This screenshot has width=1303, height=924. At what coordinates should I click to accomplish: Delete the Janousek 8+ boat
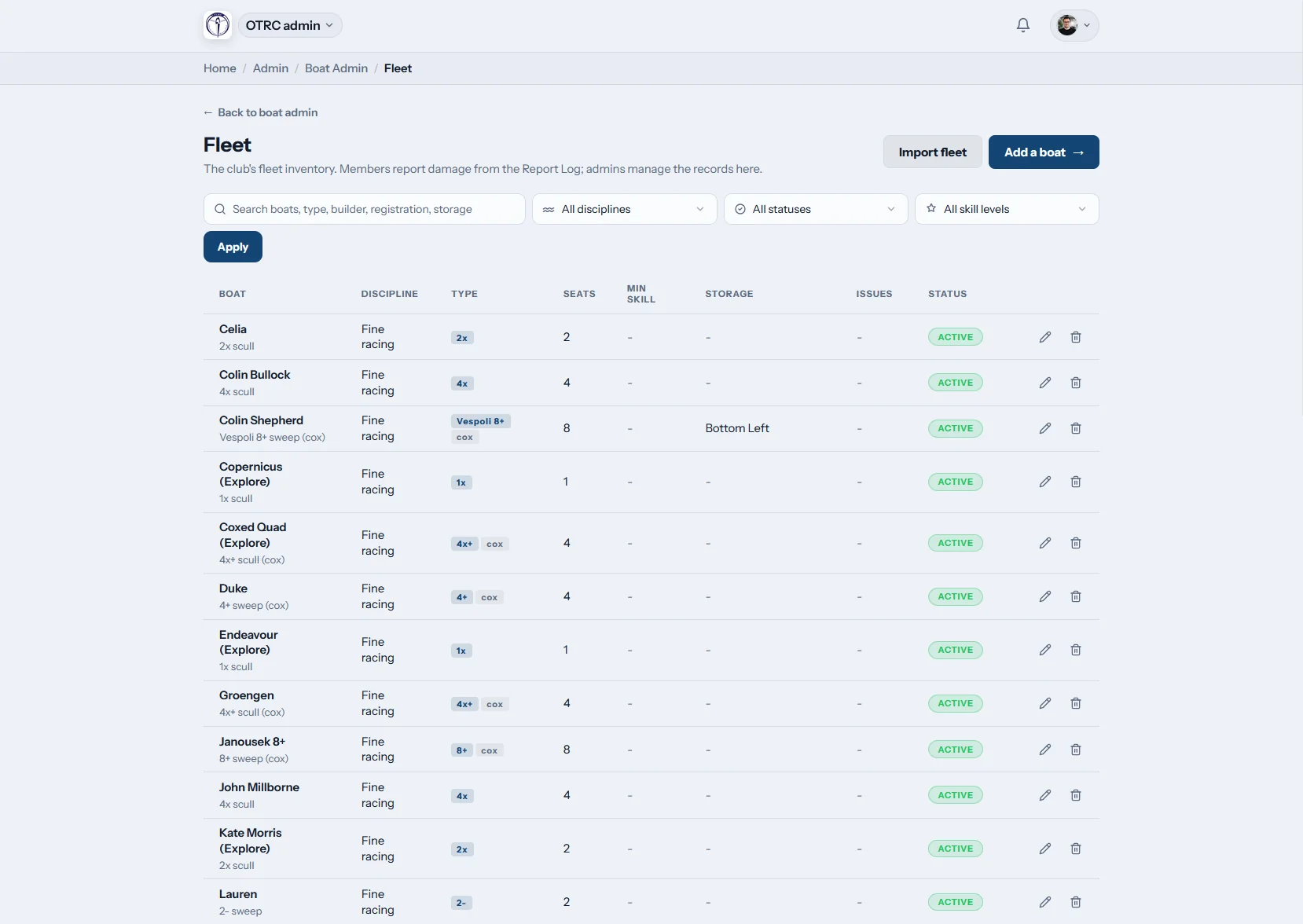click(1075, 750)
